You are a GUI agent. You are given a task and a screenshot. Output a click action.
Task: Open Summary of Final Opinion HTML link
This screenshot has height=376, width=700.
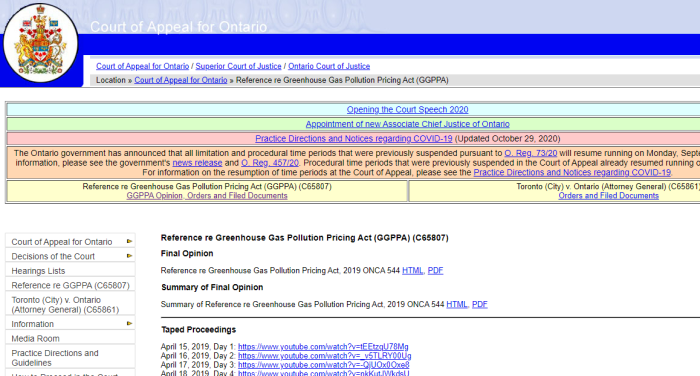(457, 304)
